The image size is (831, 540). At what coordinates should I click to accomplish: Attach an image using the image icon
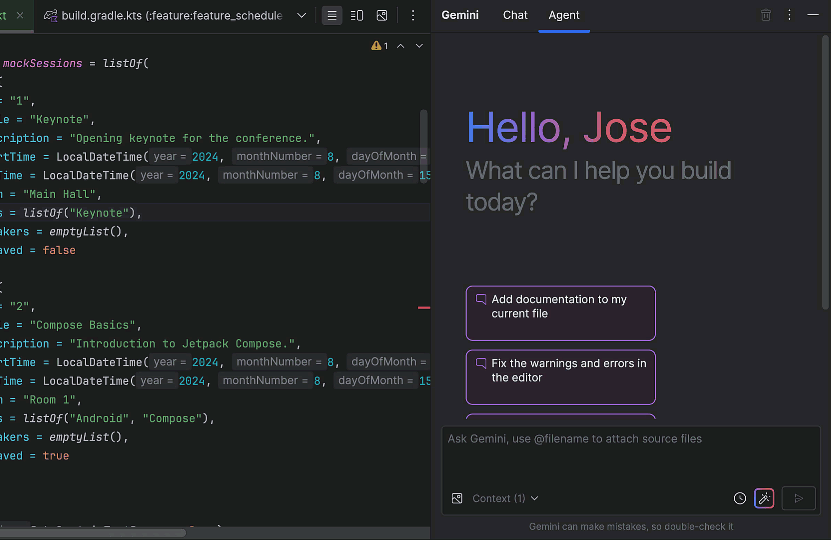pyautogui.click(x=457, y=498)
